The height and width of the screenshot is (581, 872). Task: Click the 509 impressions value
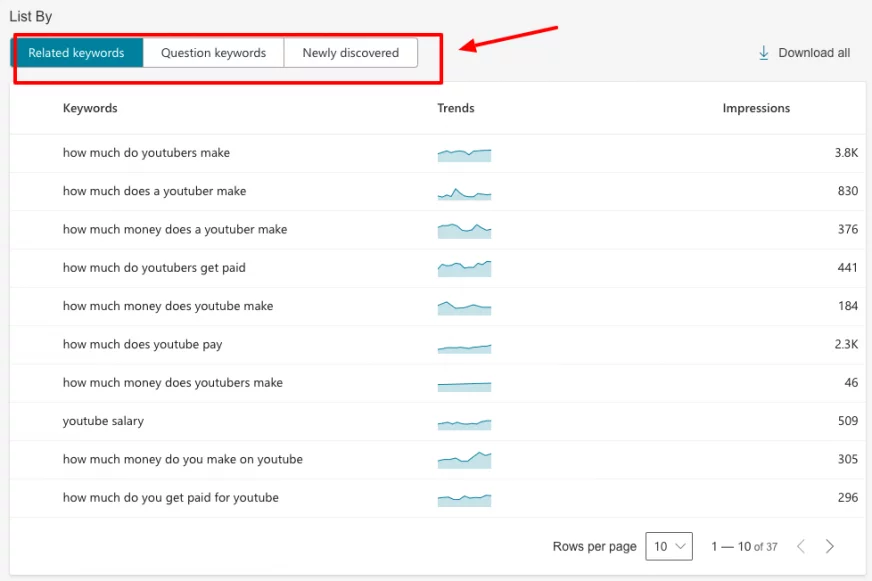(848, 421)
